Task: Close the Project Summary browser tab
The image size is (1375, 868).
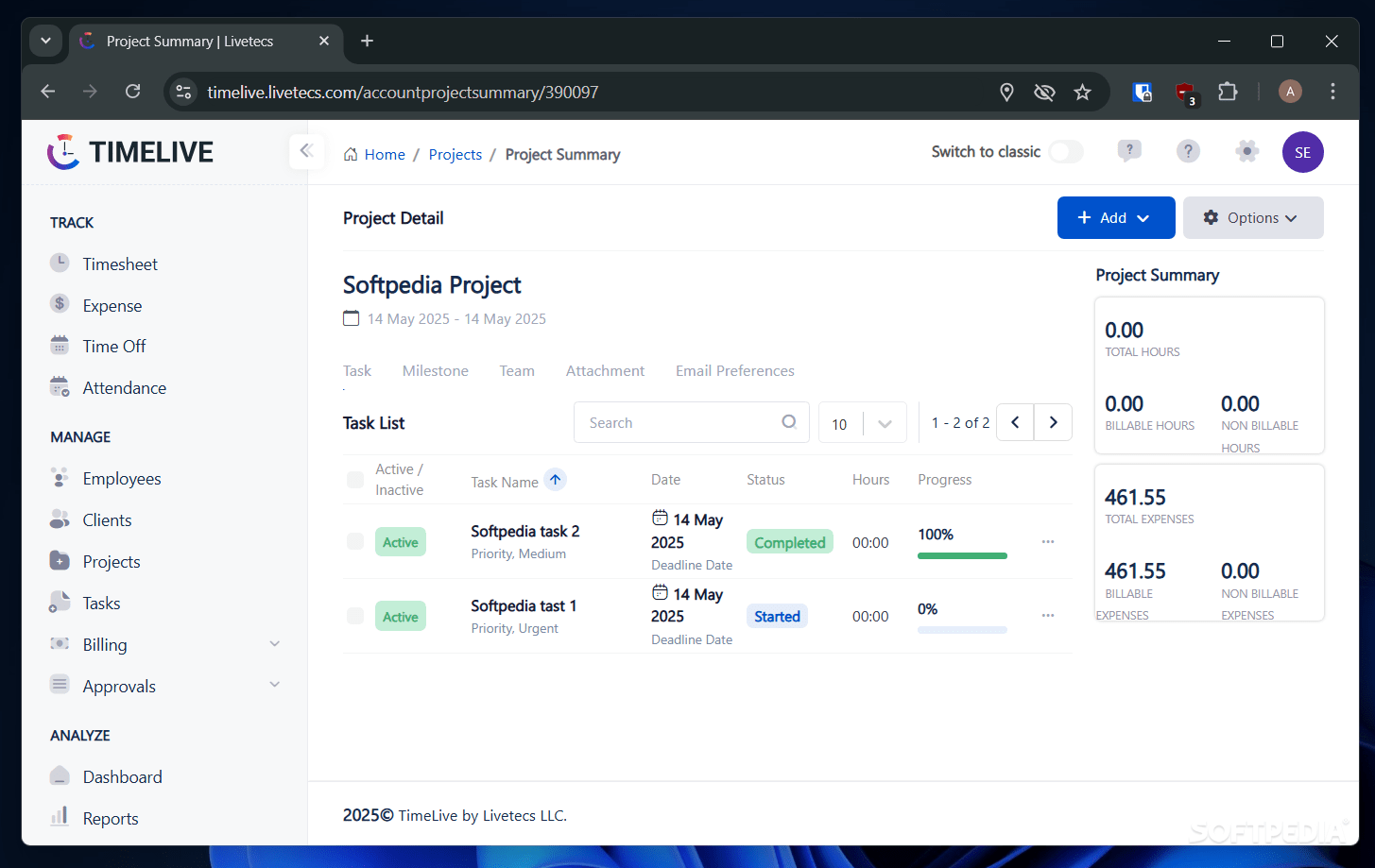Action: (324, 41)
